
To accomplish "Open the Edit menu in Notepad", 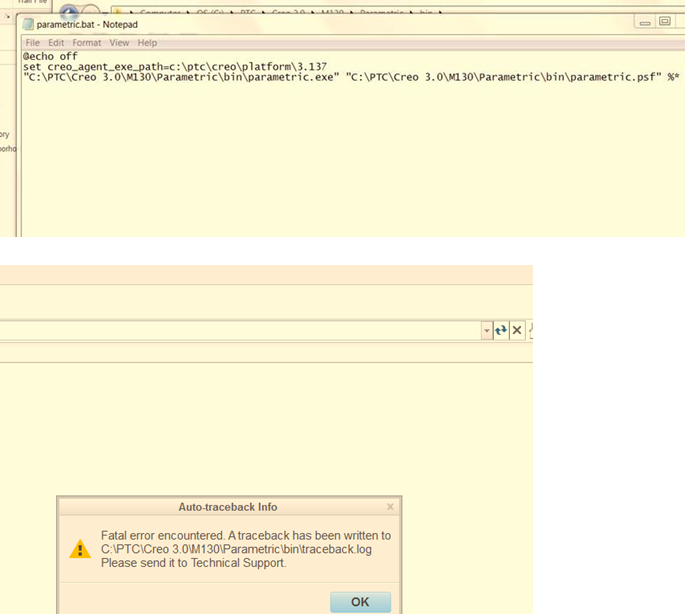I will coord(56,43).
